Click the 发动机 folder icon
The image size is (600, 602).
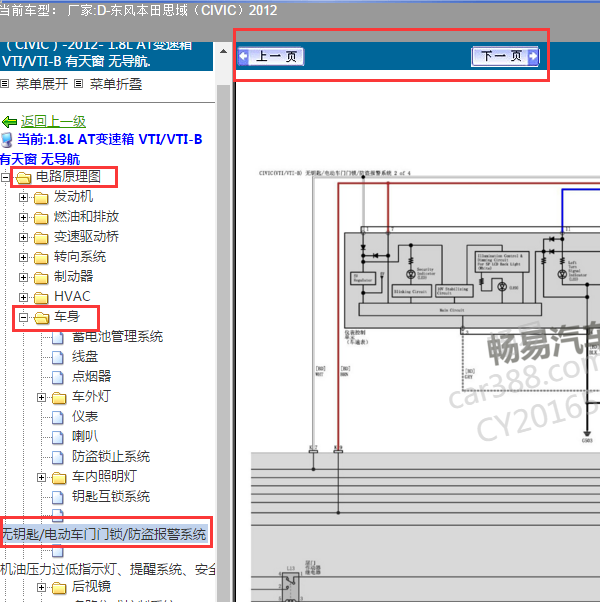(41, 198)
